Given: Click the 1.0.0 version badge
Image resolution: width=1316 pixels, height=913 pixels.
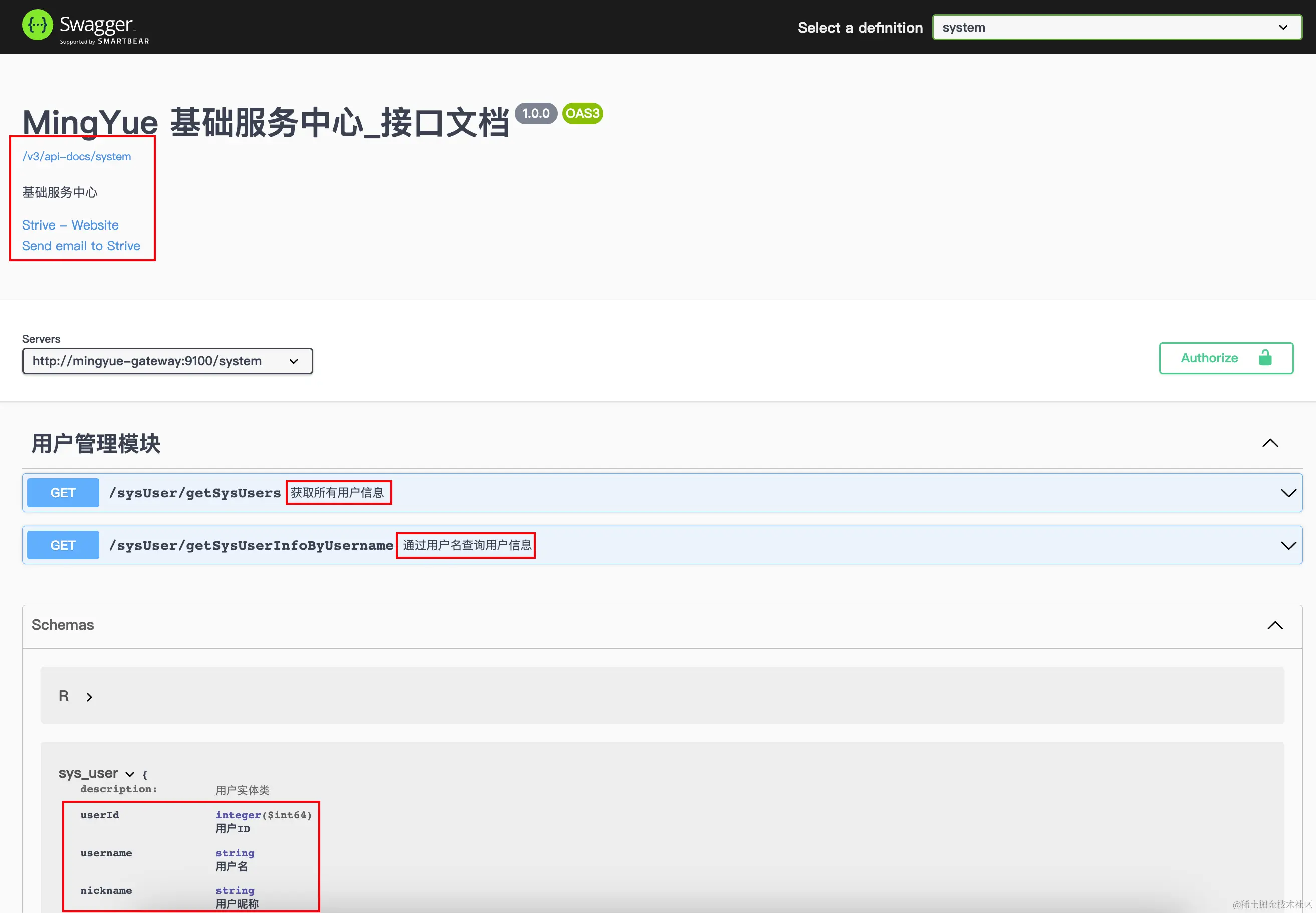Looking at the screenshot, I should 536,113.
